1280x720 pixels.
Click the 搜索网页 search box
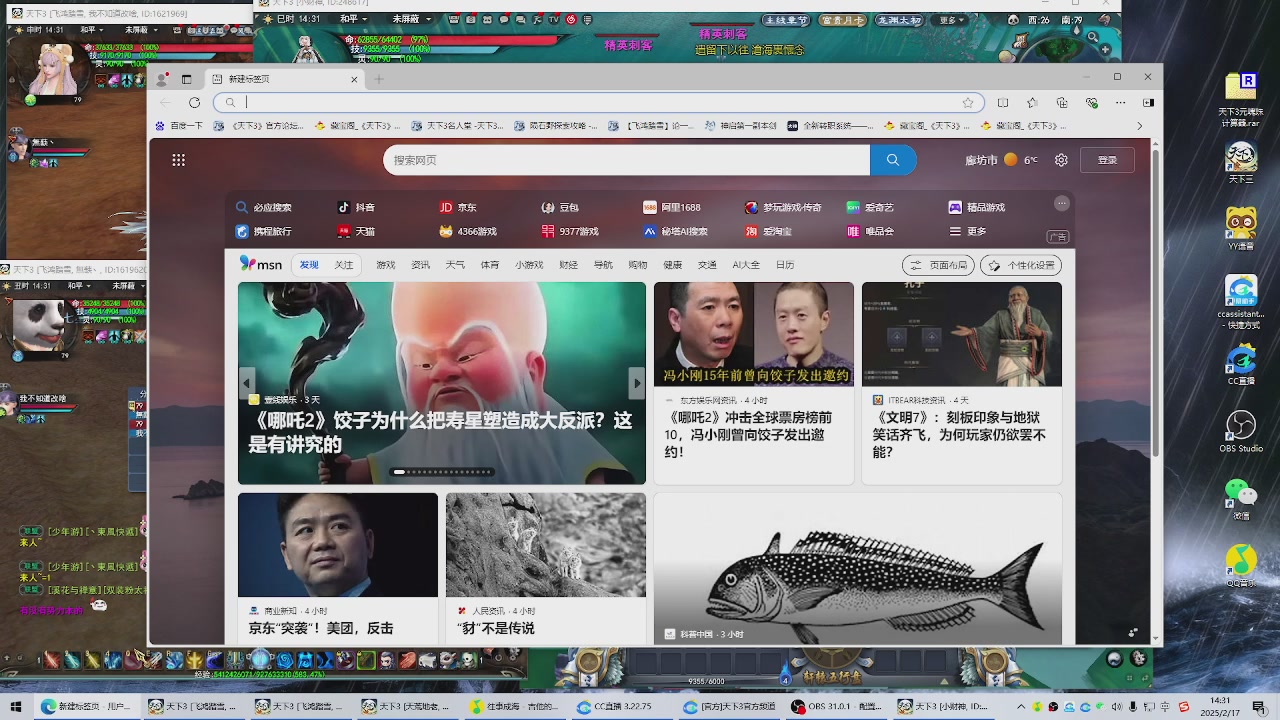click(x=626, y=160)
